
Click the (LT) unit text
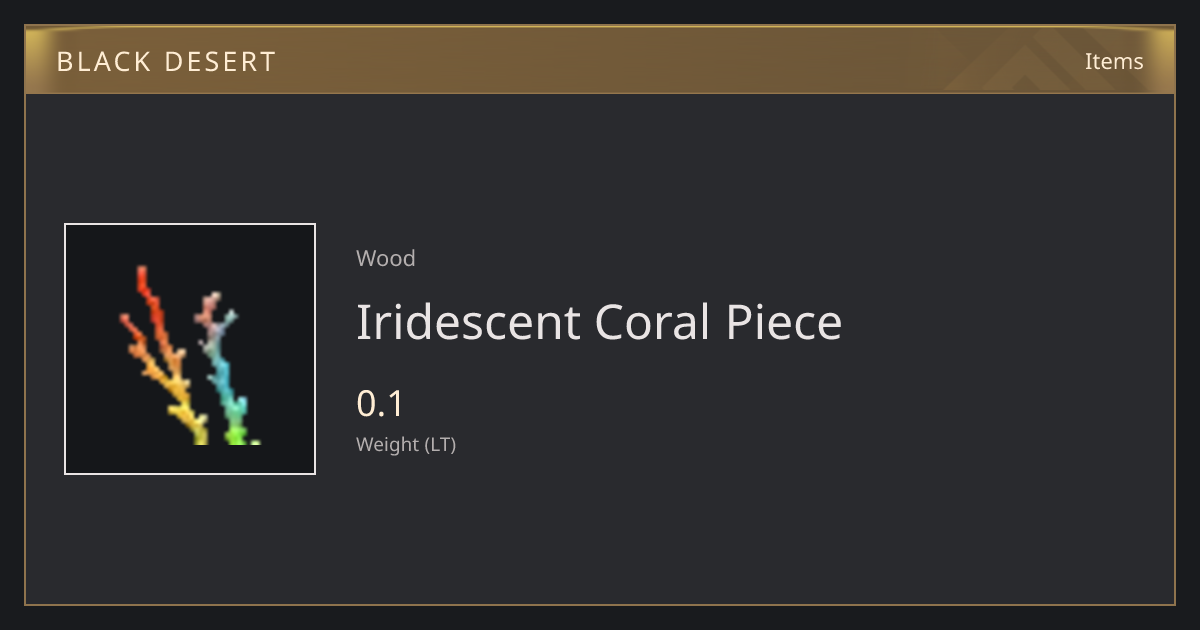(441, 445)
